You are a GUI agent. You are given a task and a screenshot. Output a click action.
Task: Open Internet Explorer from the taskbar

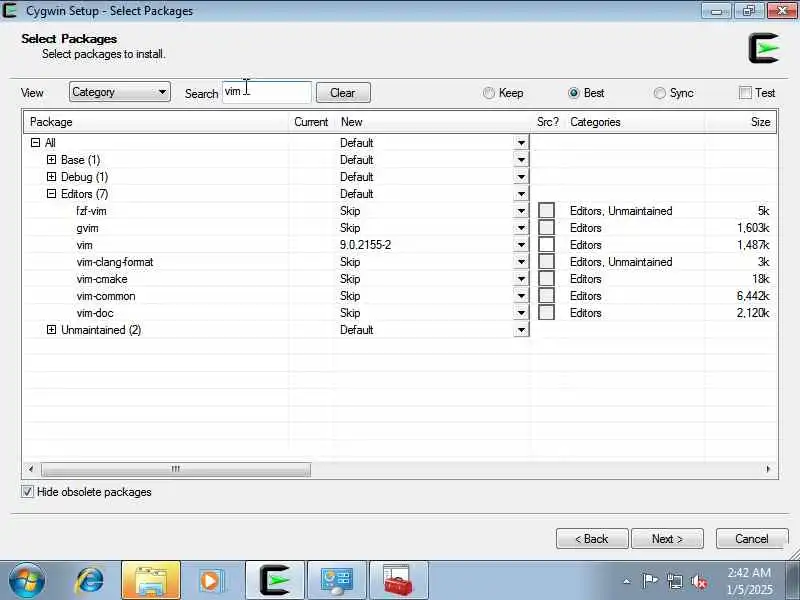click(89, 581)
